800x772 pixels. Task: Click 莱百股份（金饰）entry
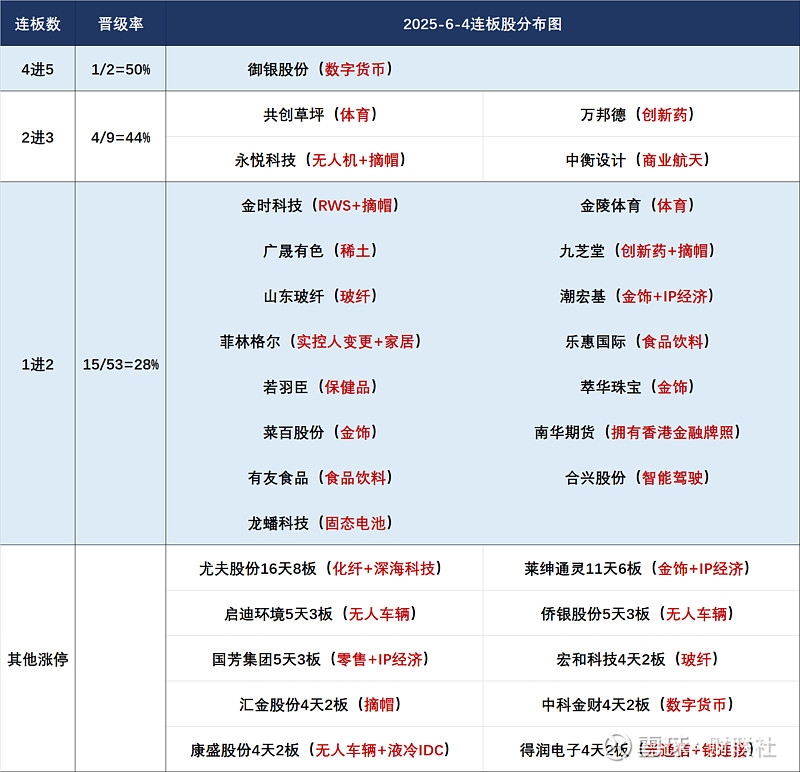[x=320, y=432]
